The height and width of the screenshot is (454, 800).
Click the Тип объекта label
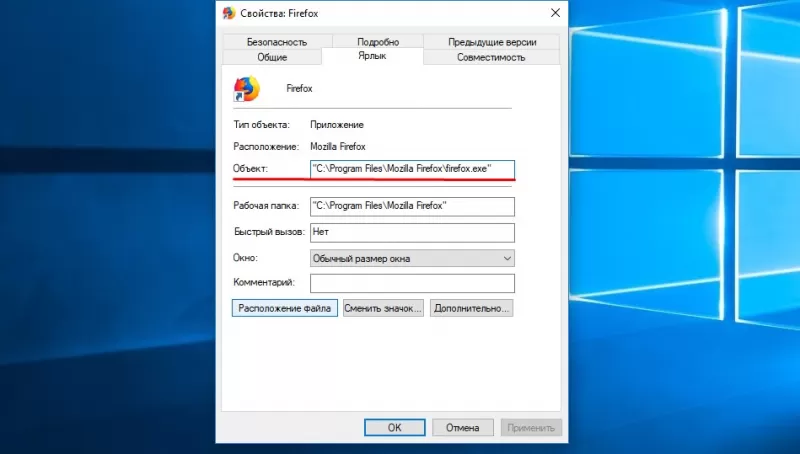pyautogui.click(x=261, y=124)
